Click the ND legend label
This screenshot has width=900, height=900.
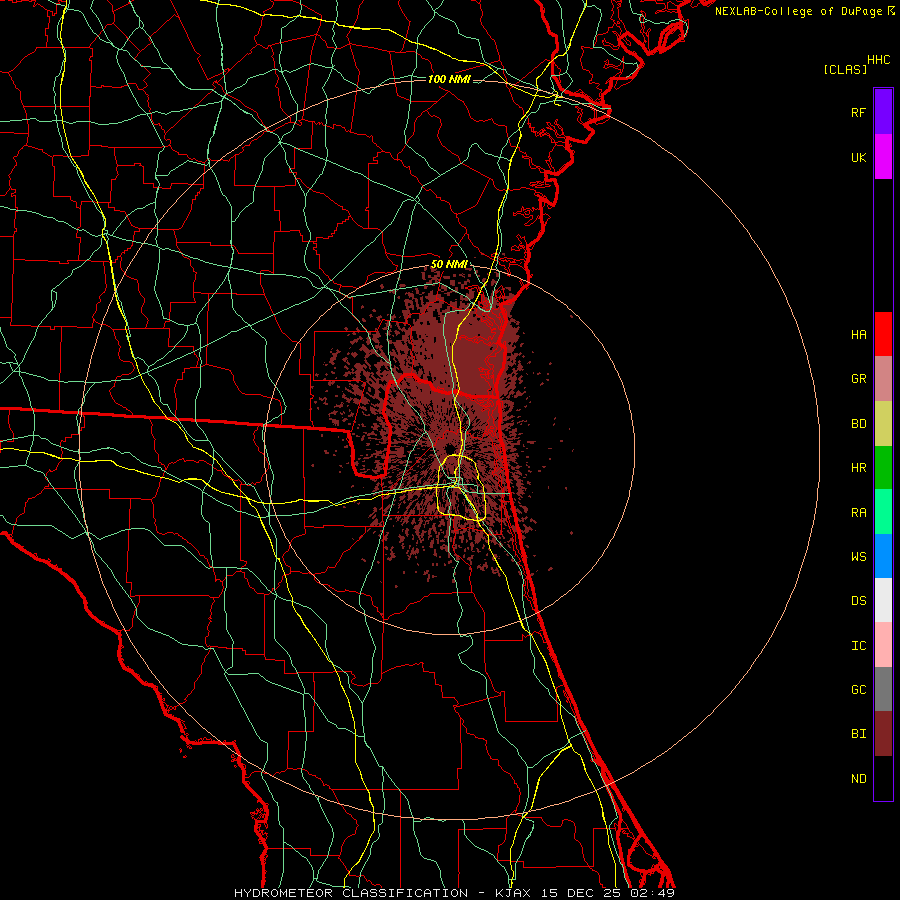point(858,778)
